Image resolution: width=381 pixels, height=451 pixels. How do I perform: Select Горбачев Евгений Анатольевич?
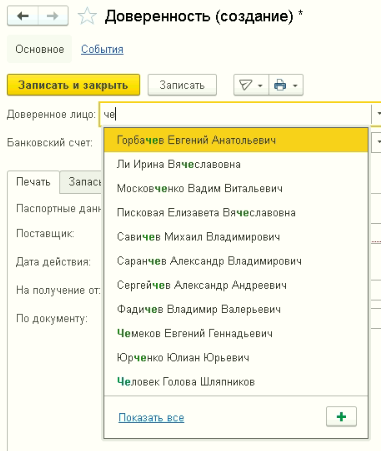[236, 140]
